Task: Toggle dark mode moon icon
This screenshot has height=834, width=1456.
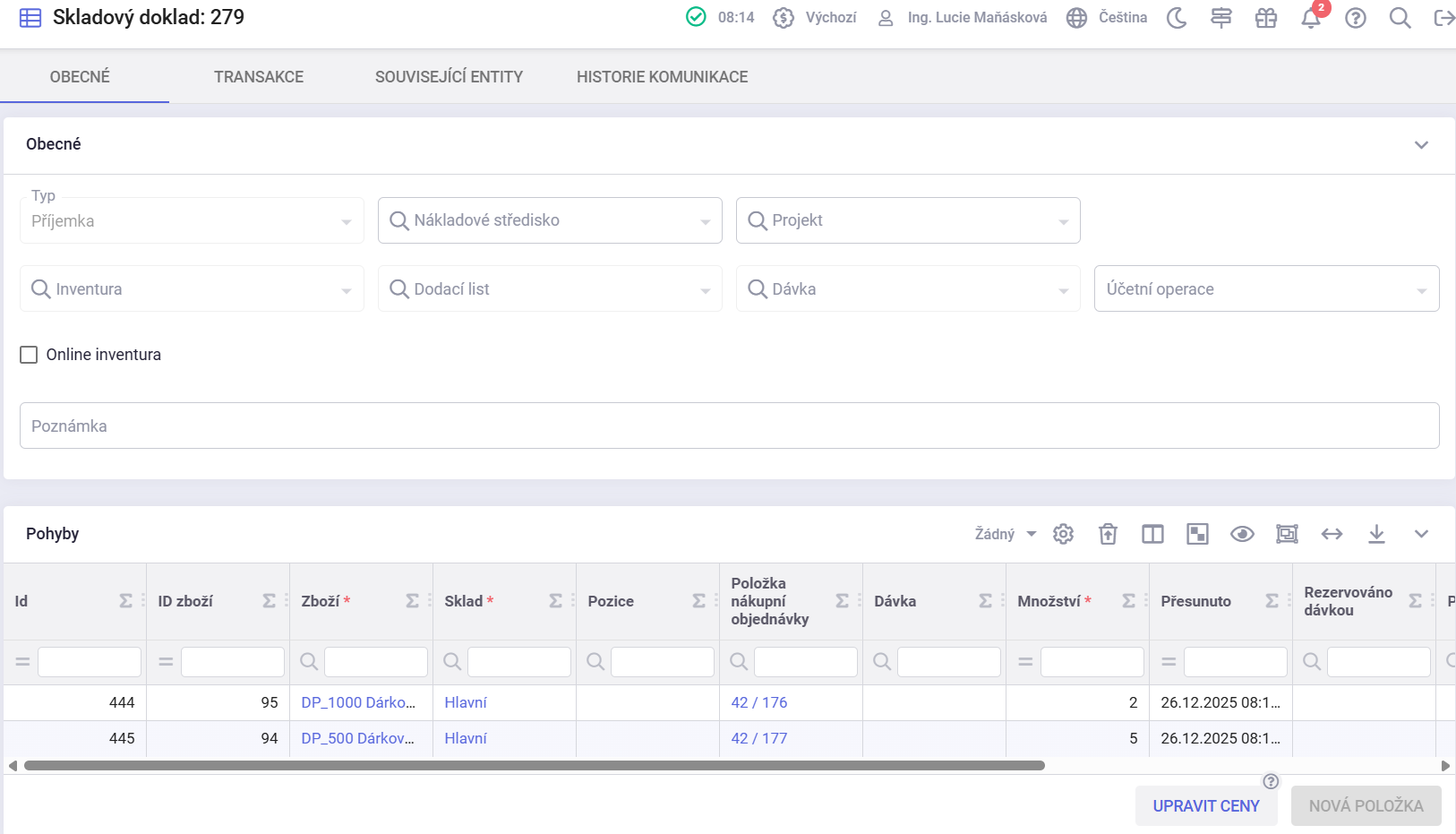Action: (1177, 18)
